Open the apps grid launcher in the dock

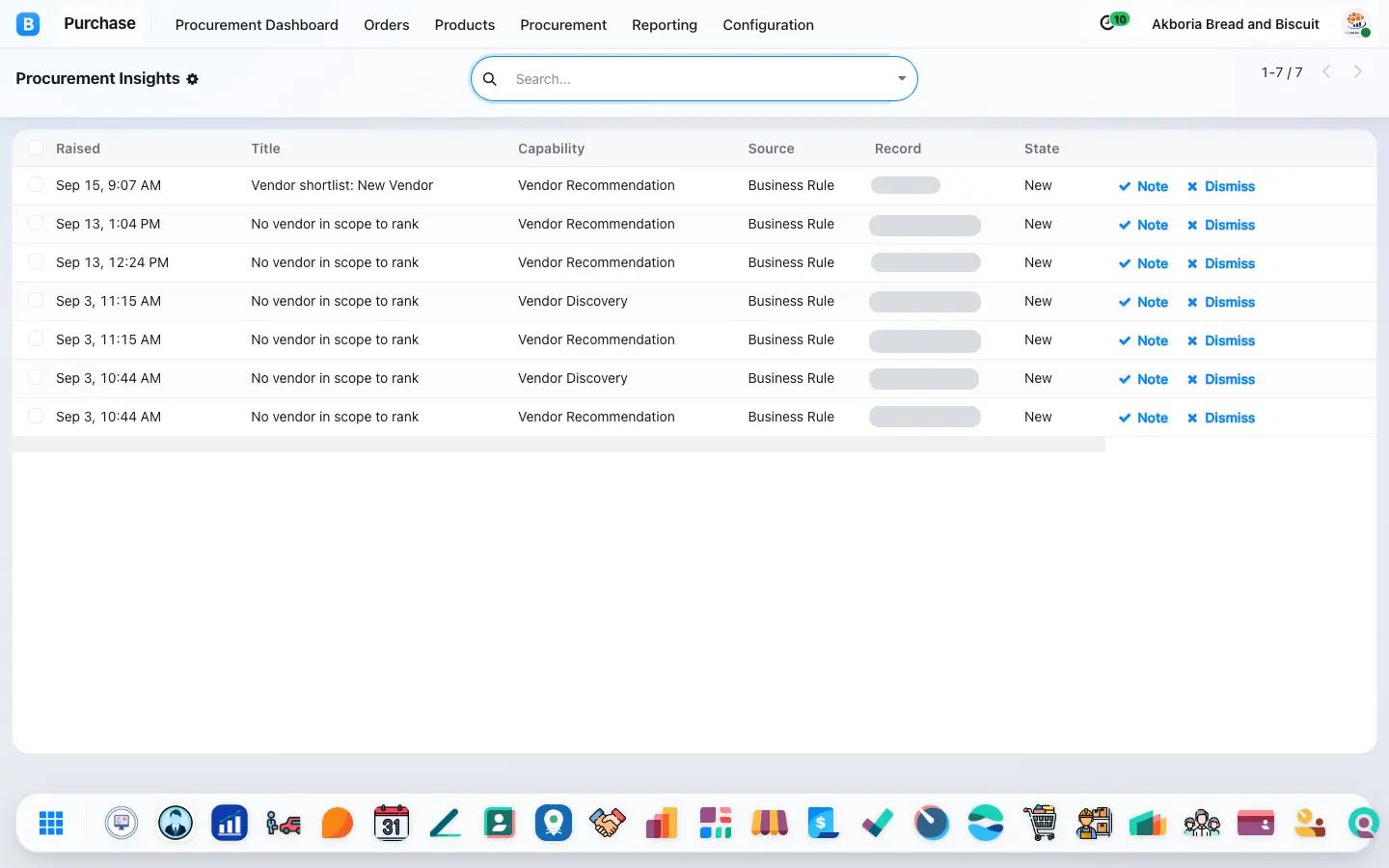[x=51, y=823]
